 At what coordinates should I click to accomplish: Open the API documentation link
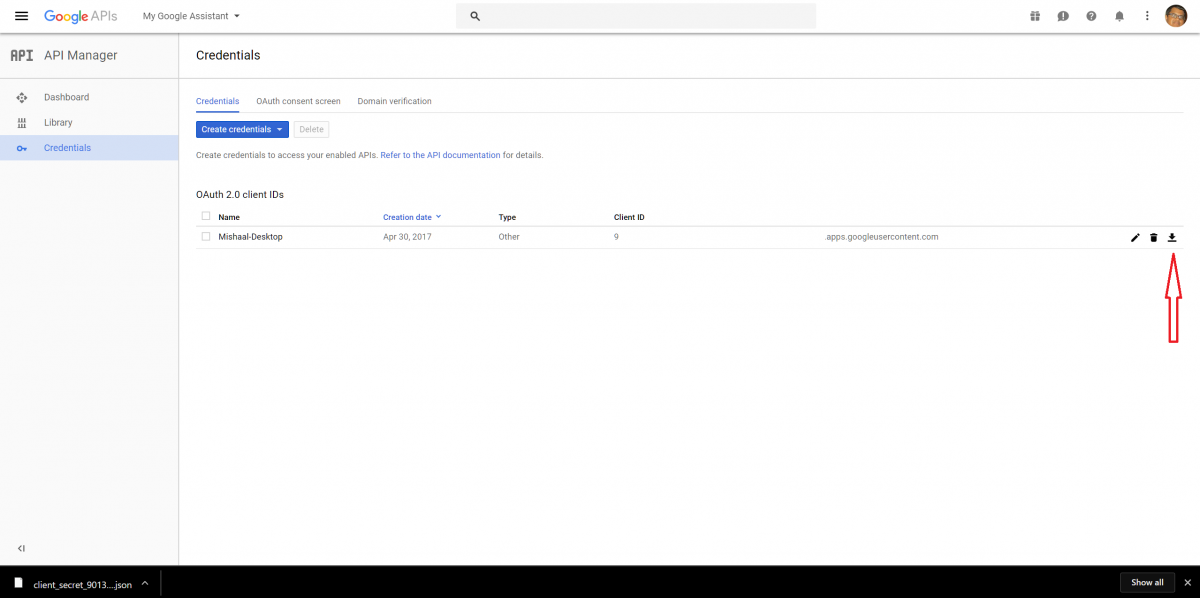tap(440, 155)
